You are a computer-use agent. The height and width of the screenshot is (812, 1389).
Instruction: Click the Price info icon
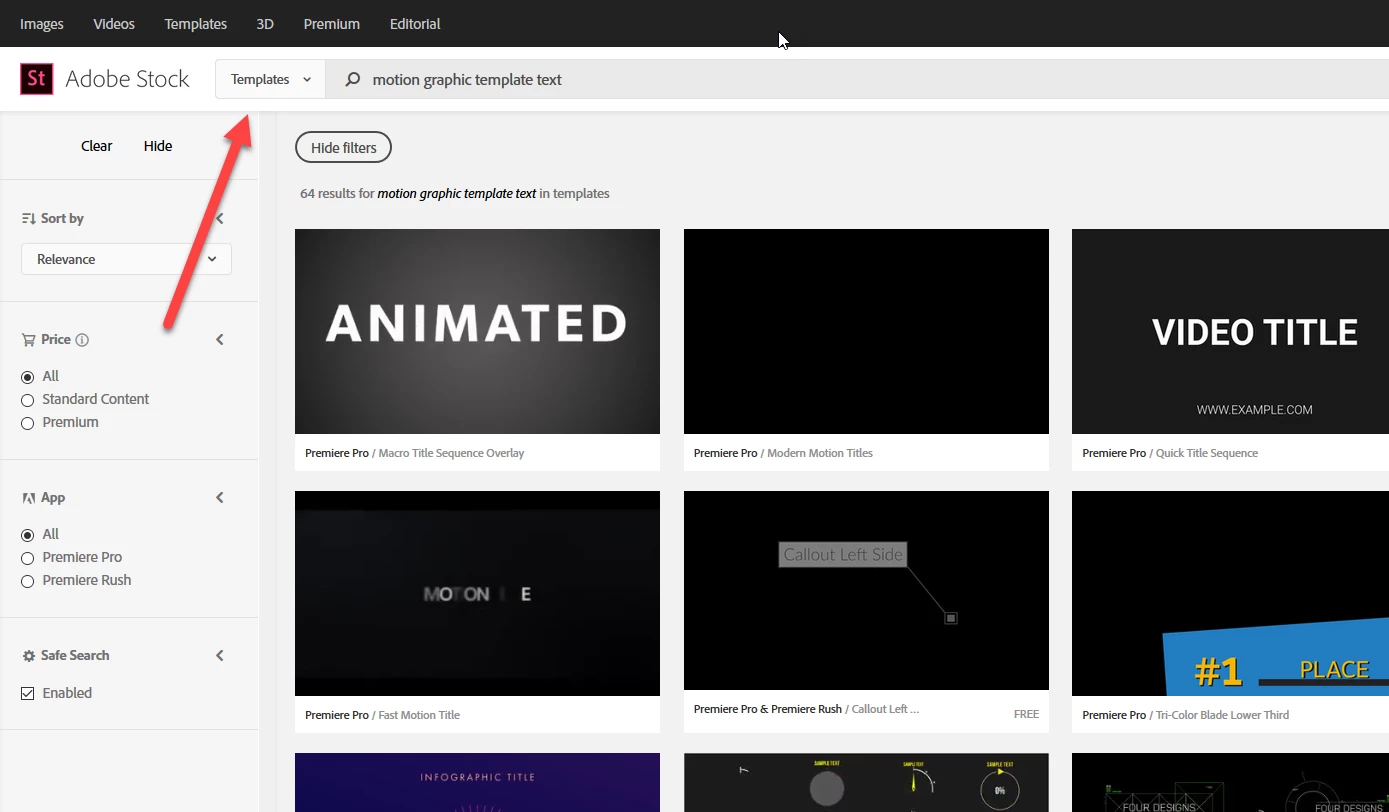pos(82,340)
